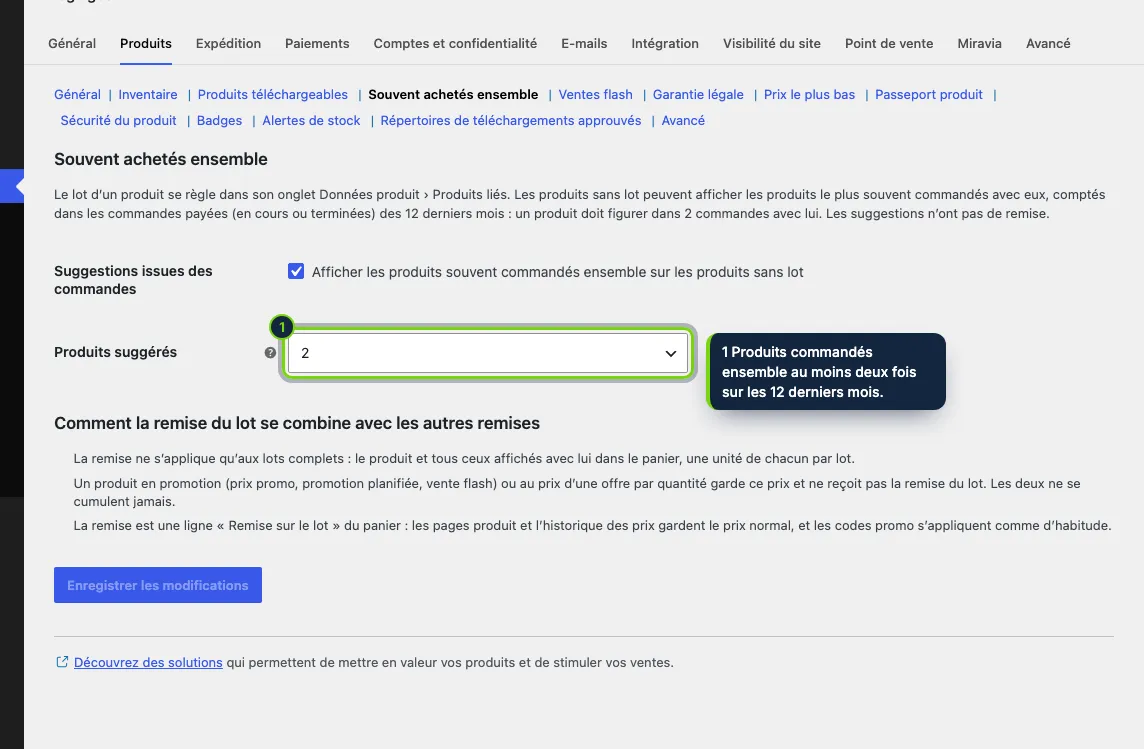Follow the Découvrez des solutions link
Image resolution: width=1144 pixels, height=749 pixels.
148,662
